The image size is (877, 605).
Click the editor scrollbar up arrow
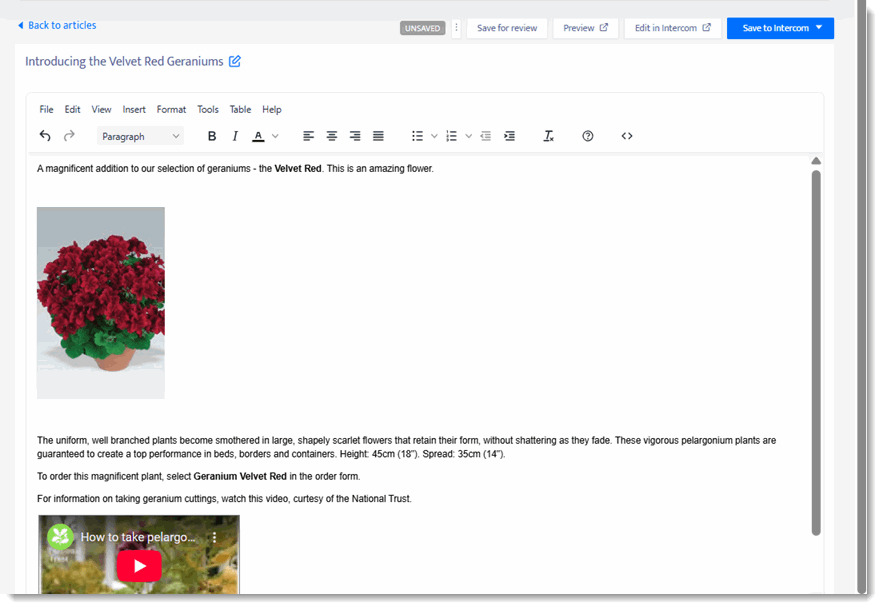point(816,161)
